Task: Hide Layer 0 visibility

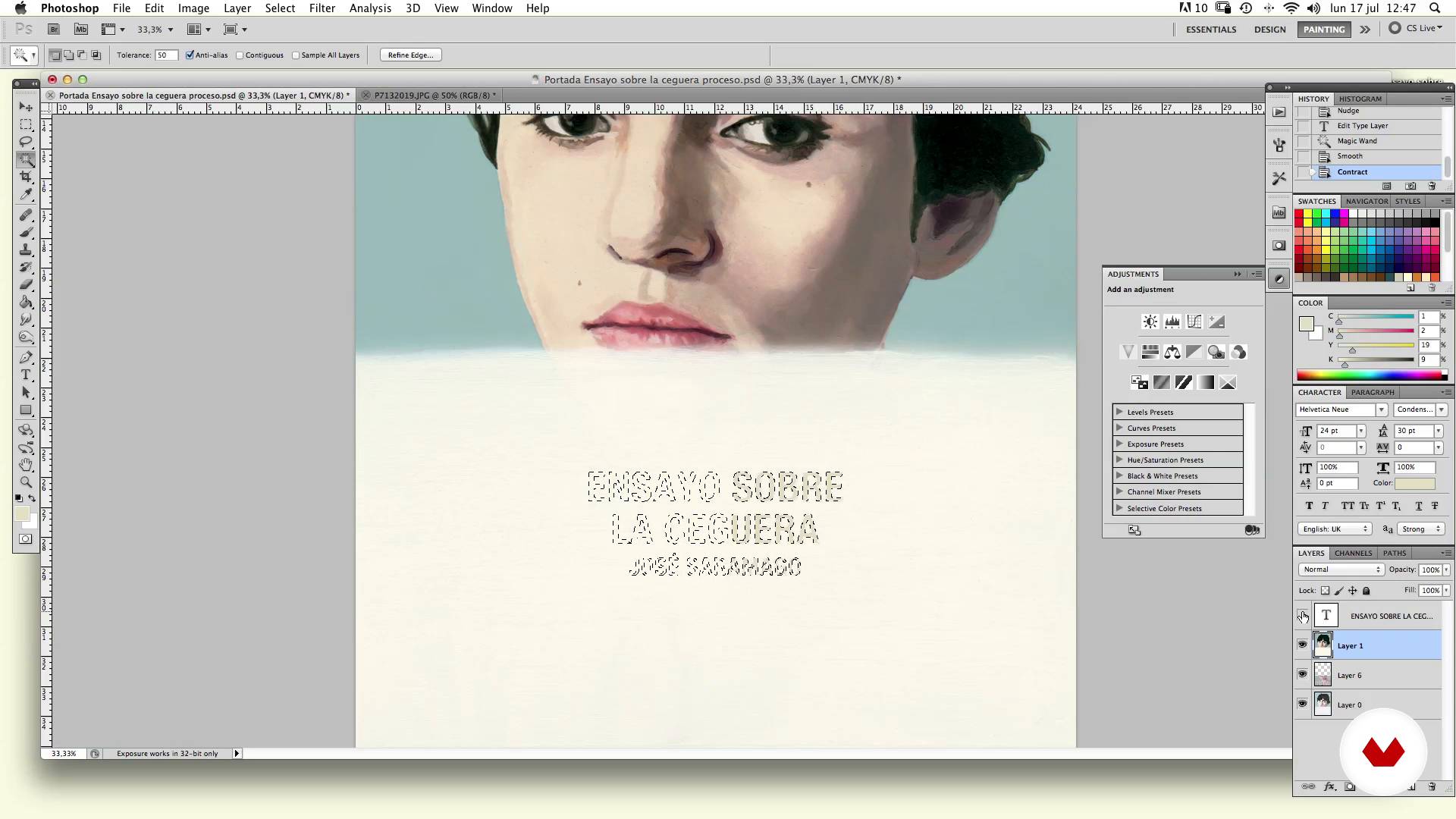Action: pos(1303,704)
